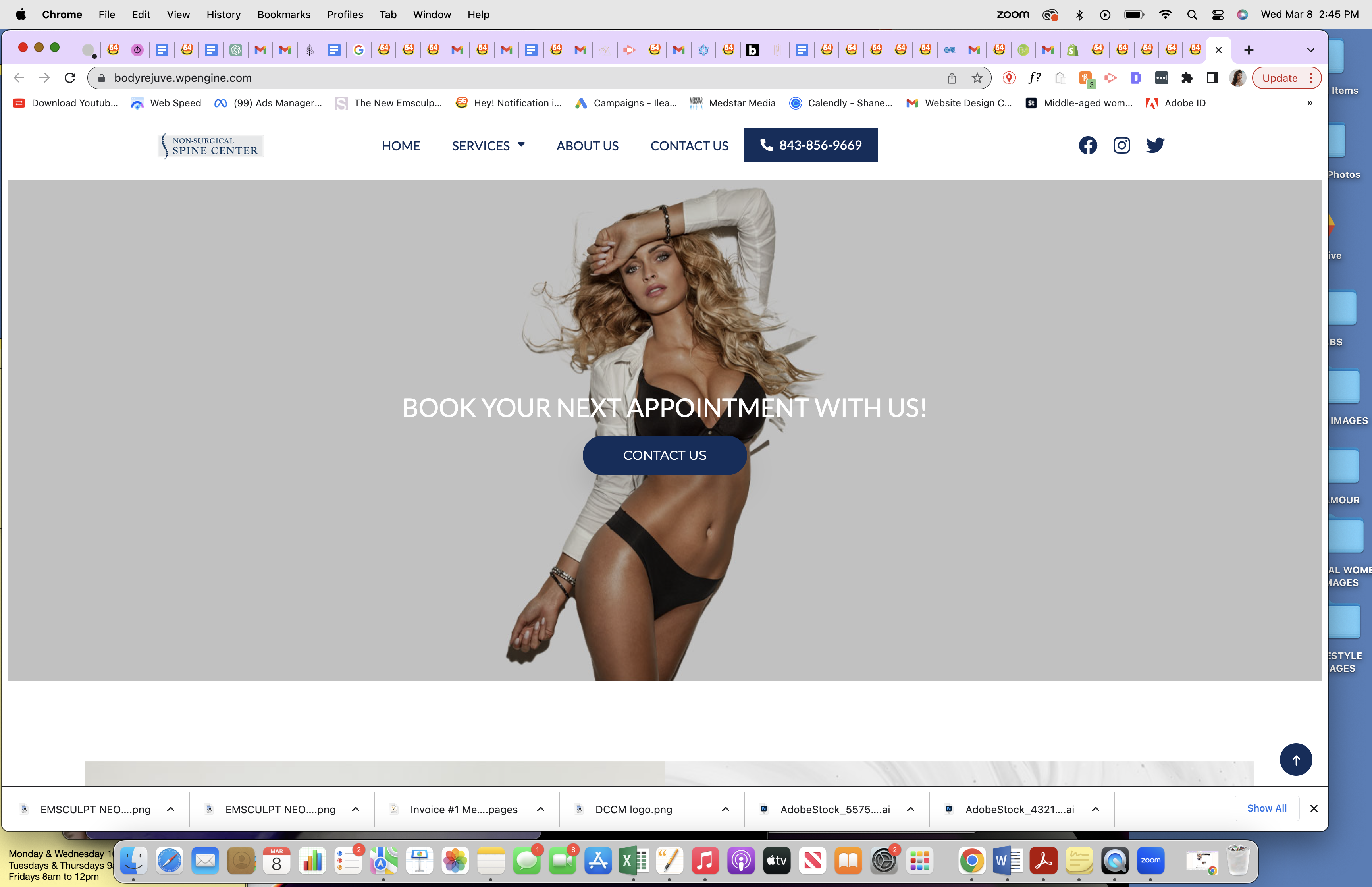Open the Bookmarks menu
Screen dimensions: 1372x887
(x=283, y=14)
